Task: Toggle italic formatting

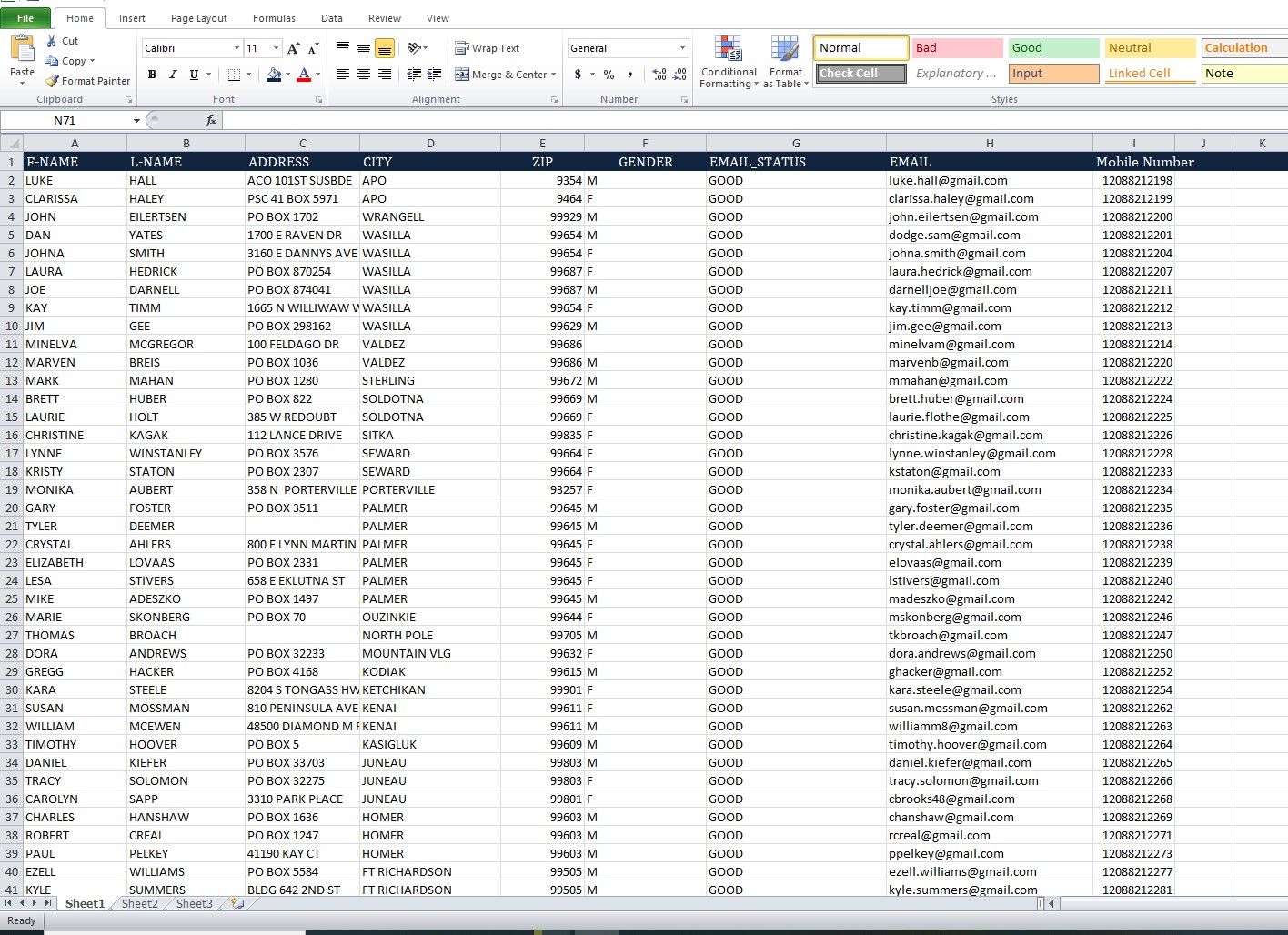Action: (x=173, y=75)
